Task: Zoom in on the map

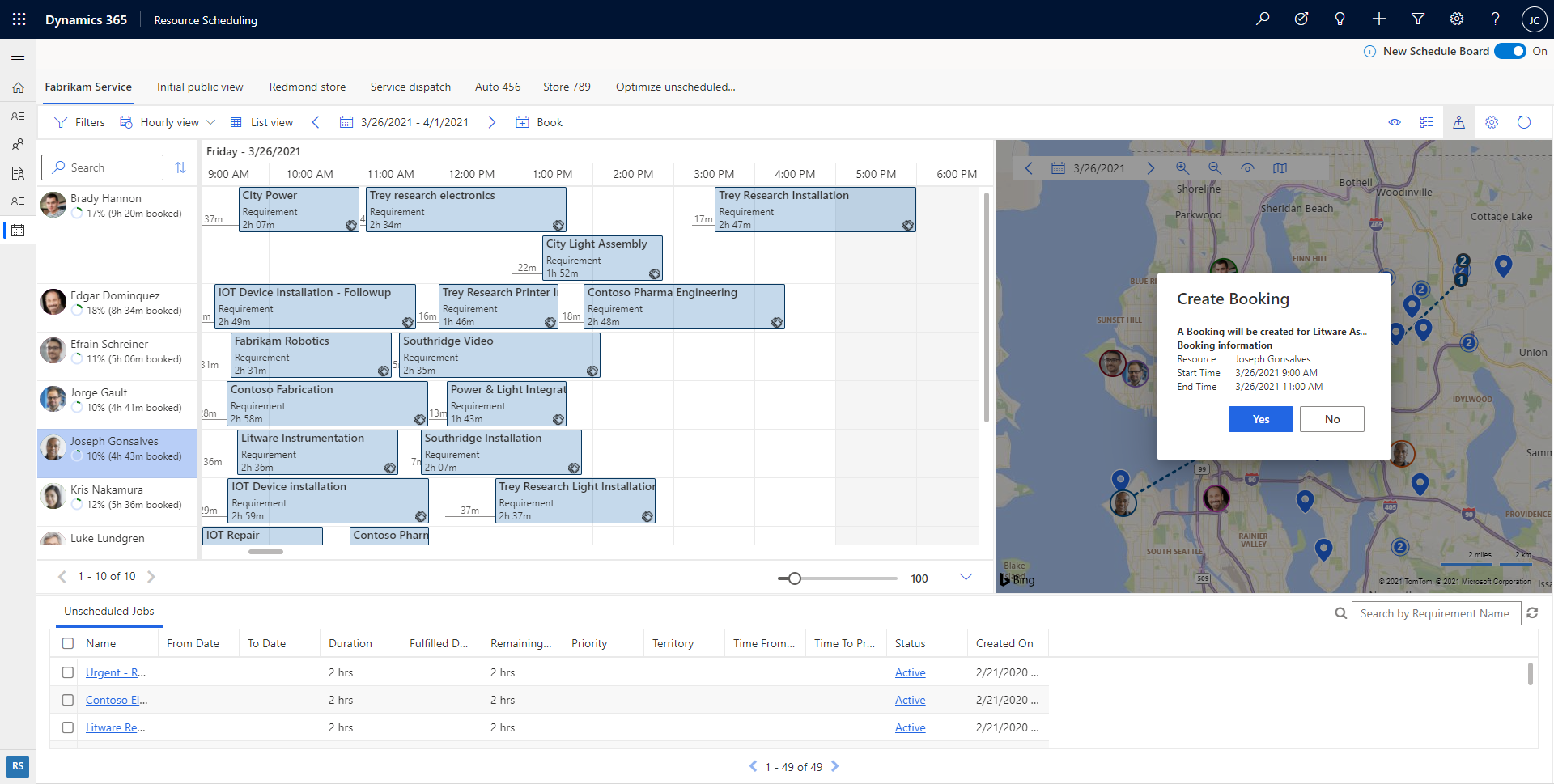Action: 1182,168
